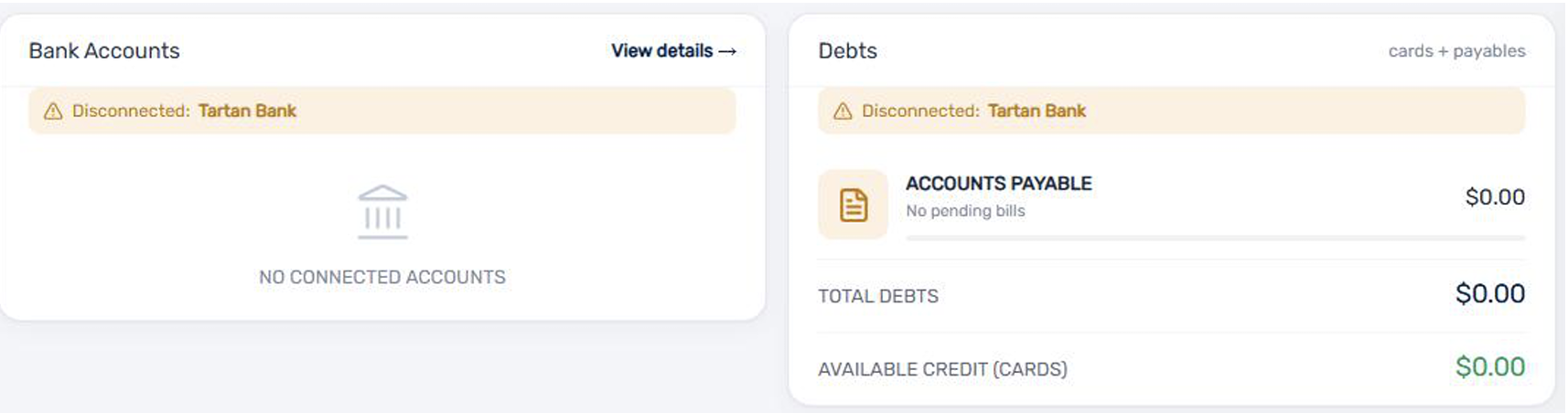Select the ACCOUNTS PAYABLE row title

998,184
